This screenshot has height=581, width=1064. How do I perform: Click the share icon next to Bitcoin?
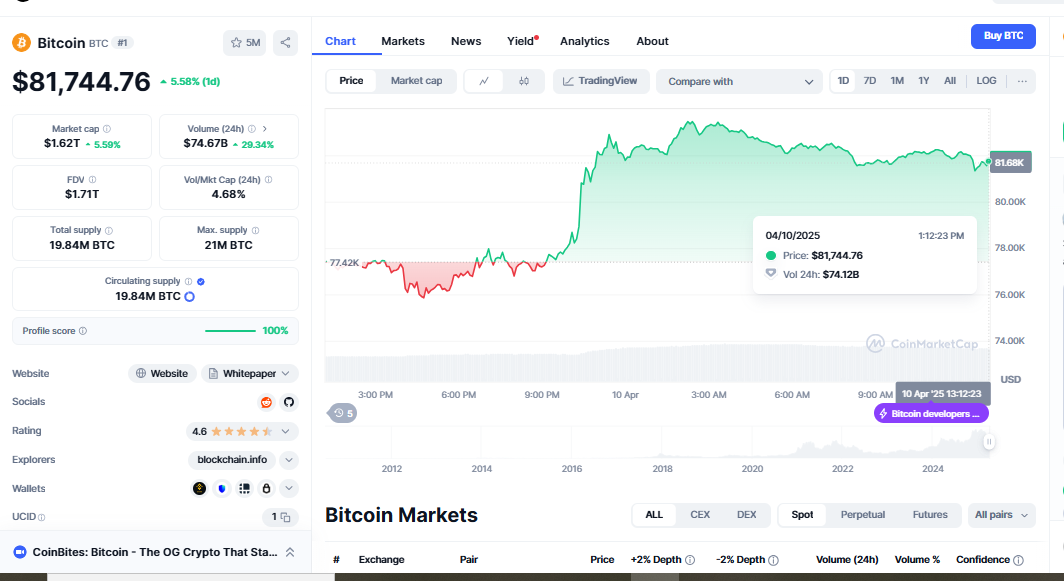(x=286, y=43)
